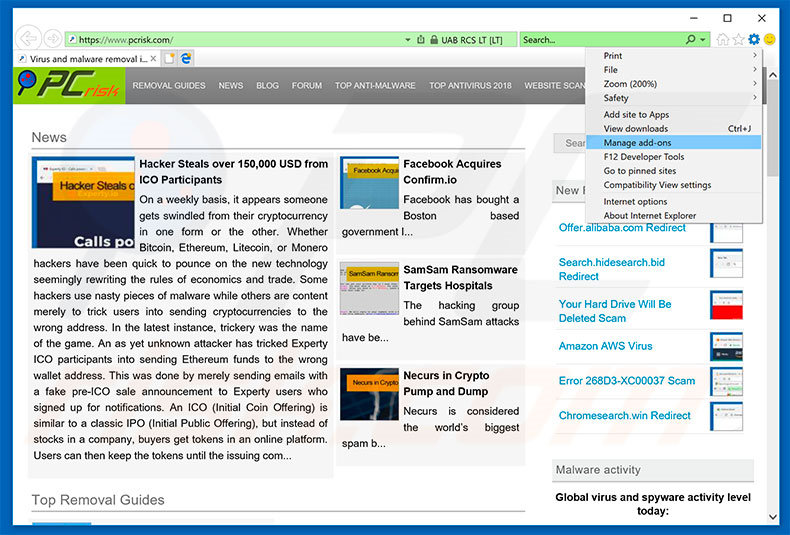Screen dimensions: 790x535
Task: Select Add site to Apps
Action: click(674, 114)
